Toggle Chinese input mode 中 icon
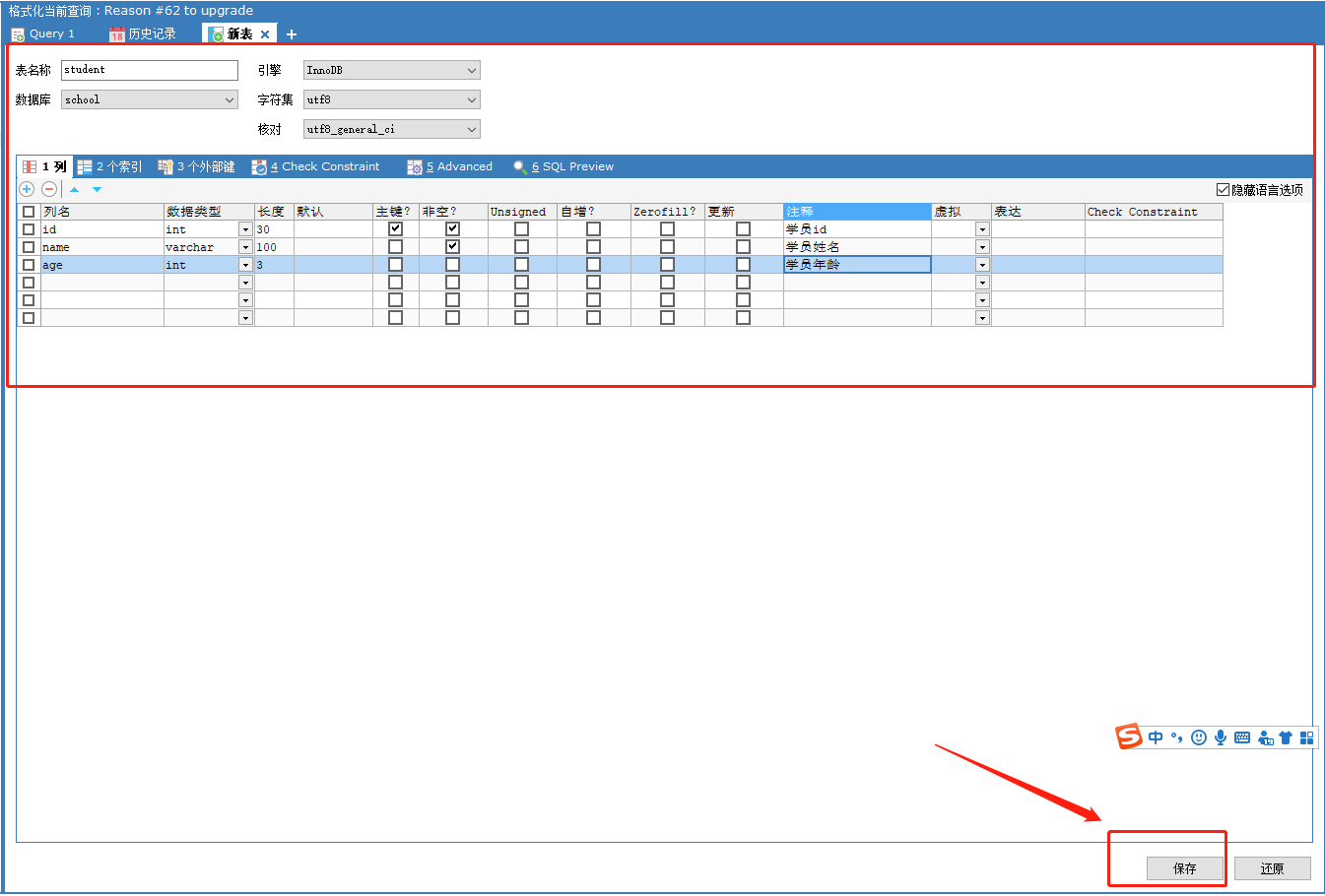1325x896 pixels. [x=1156, y=737]
